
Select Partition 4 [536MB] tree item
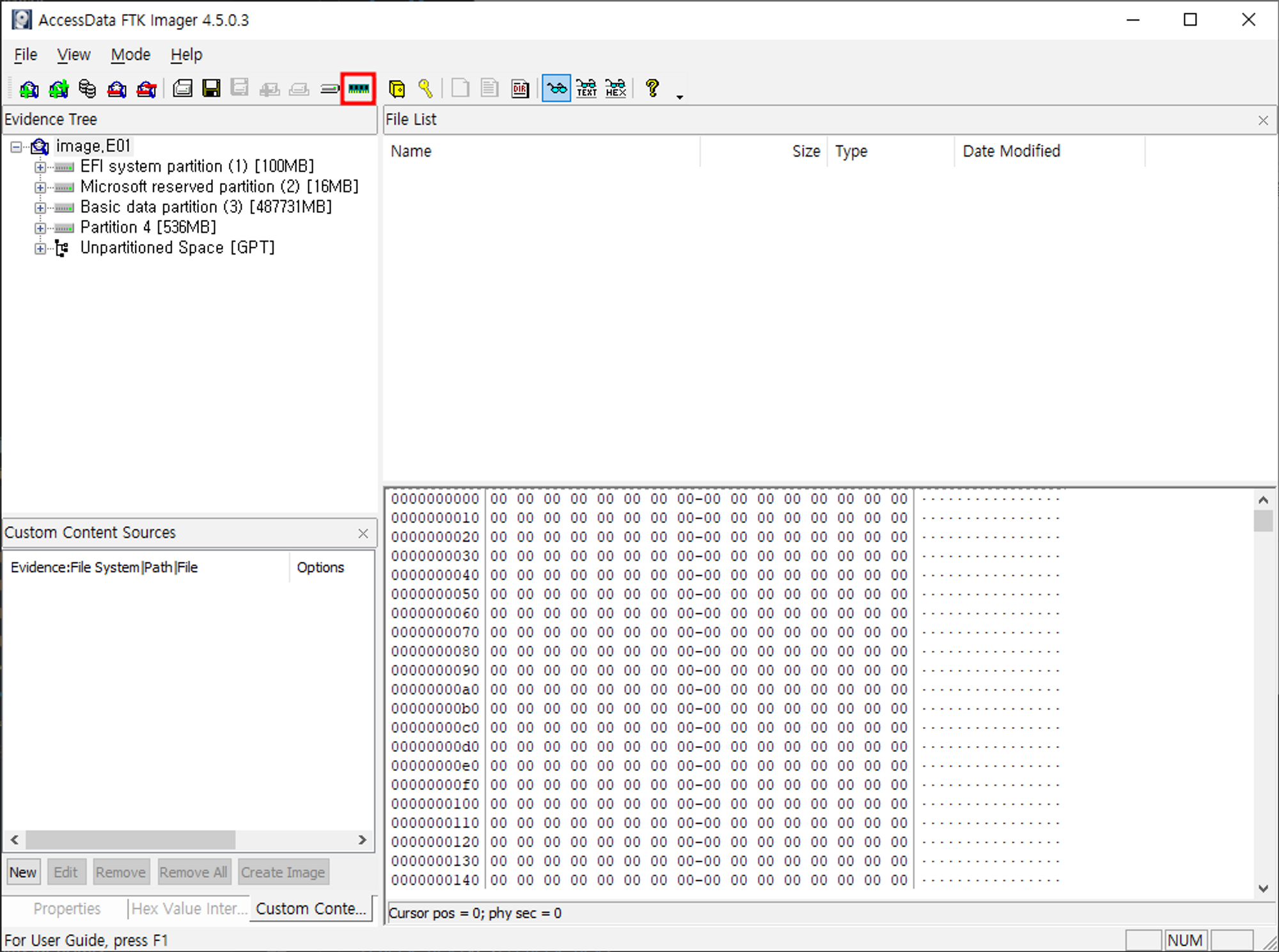pos(148,228)
